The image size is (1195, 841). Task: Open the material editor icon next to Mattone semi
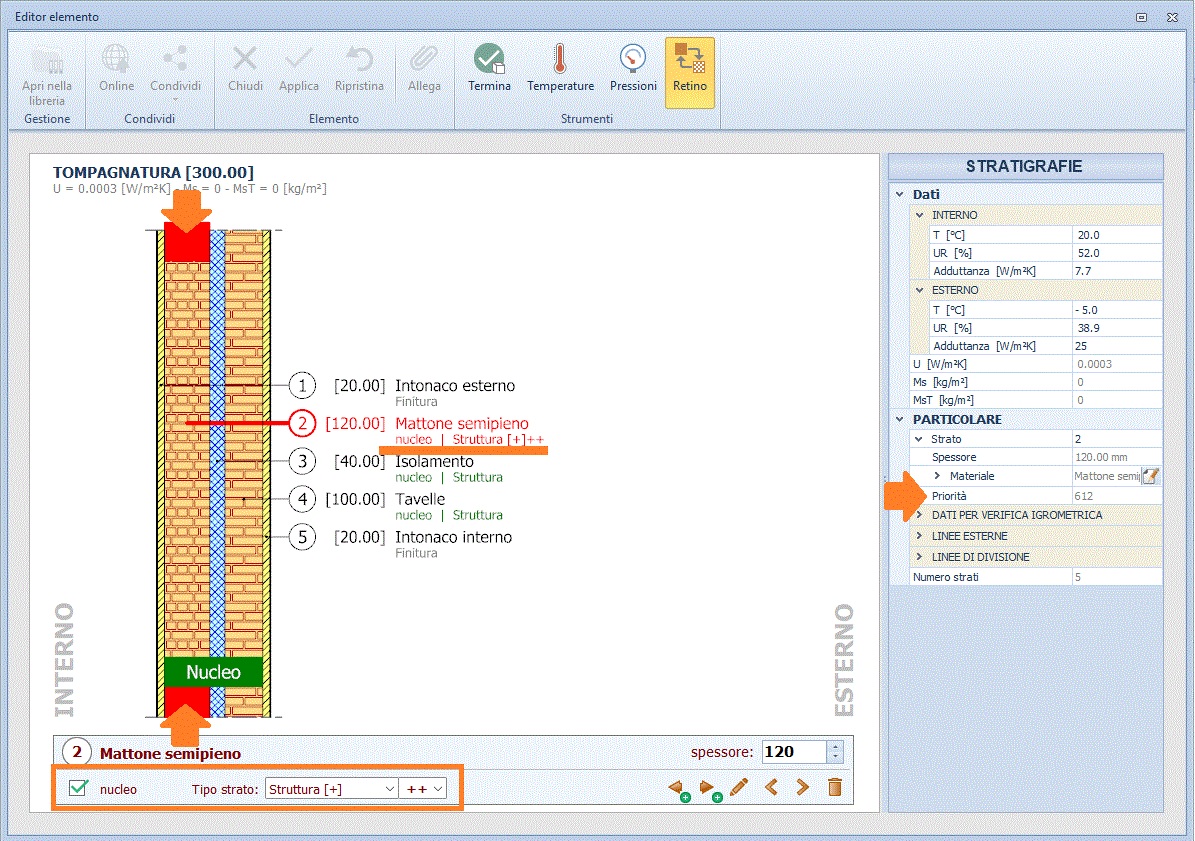click(1150, 476)
